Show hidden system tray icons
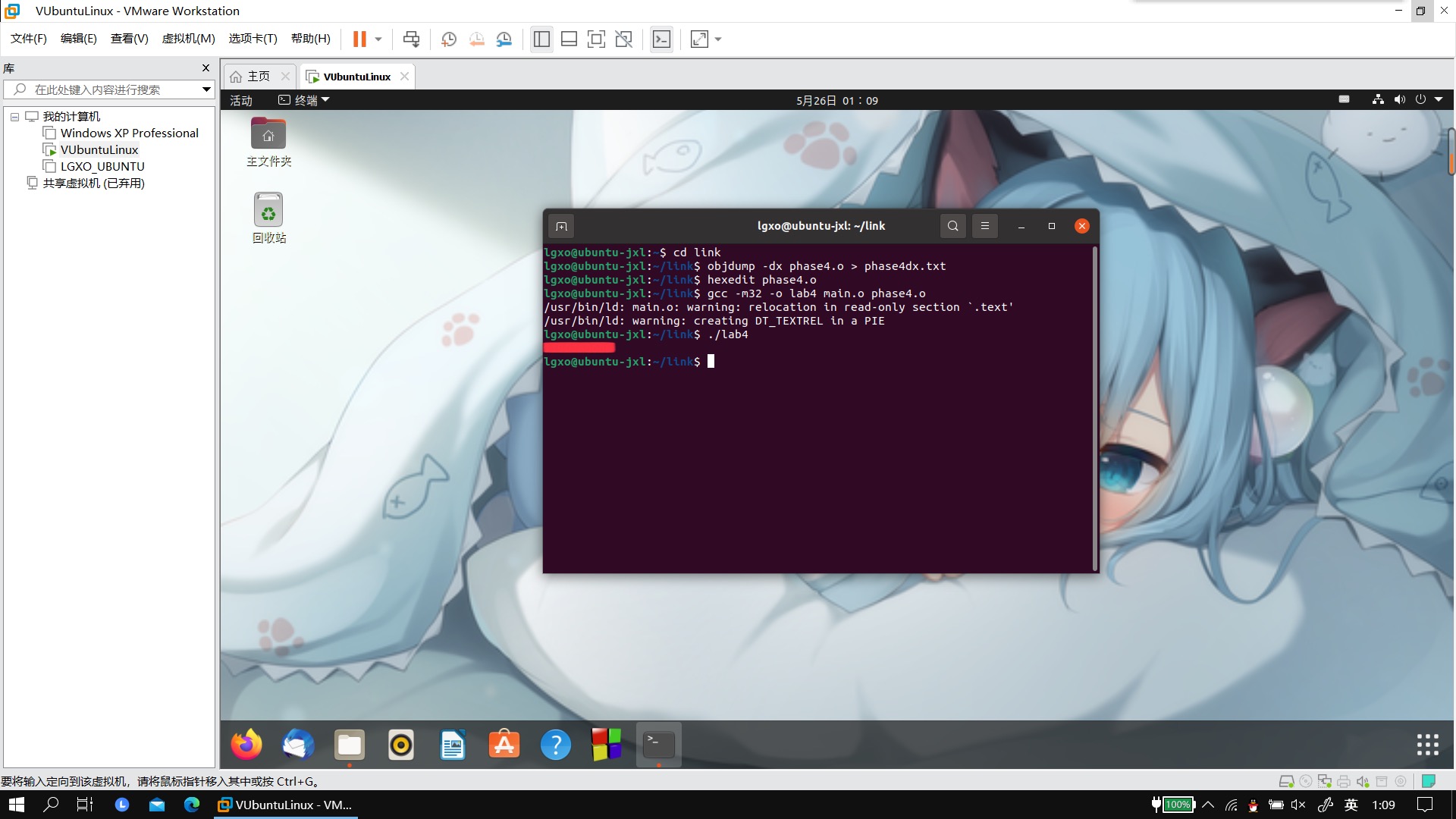 point(1208,805)
